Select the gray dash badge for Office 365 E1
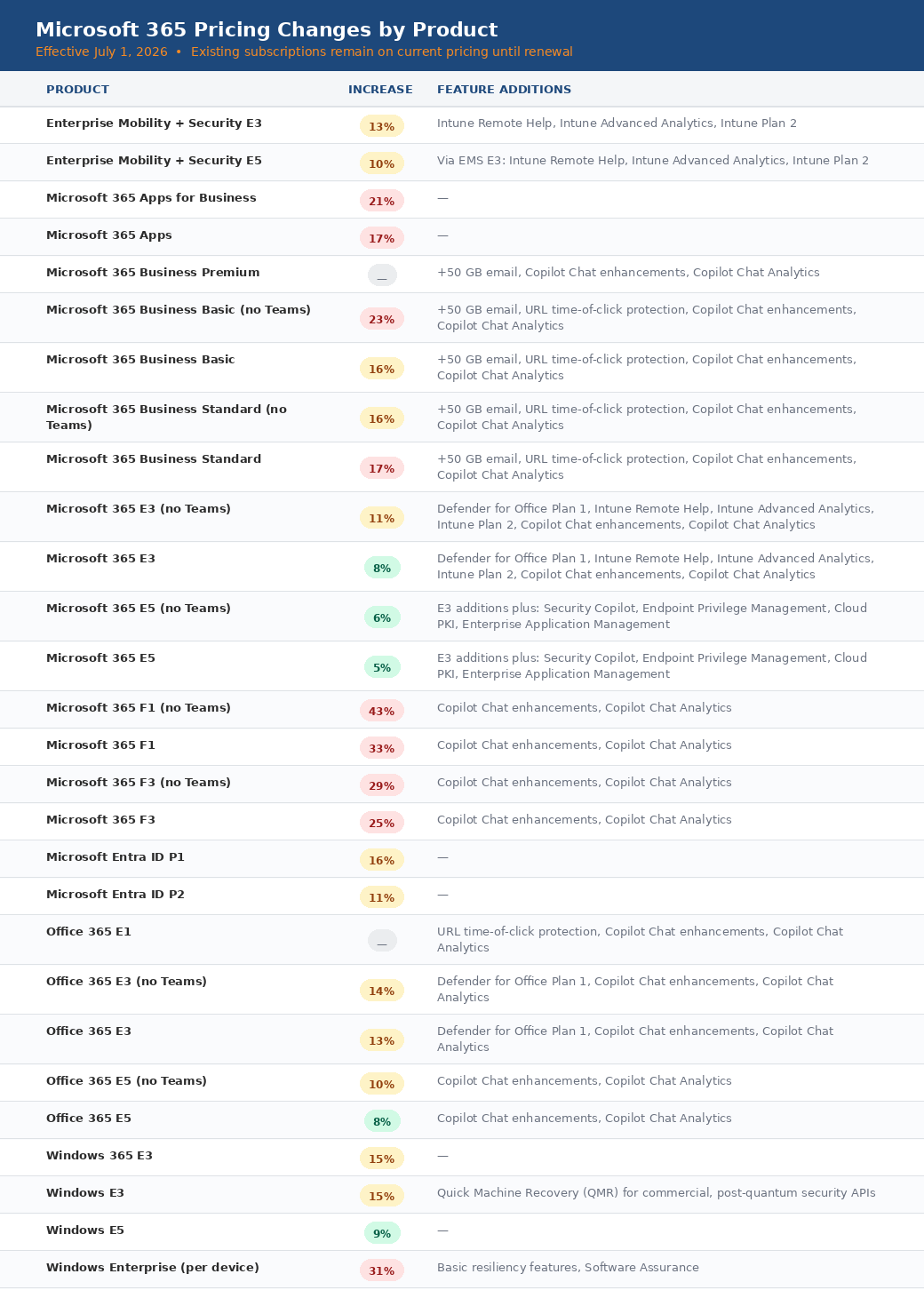The width and height of the screenshot is (924, 1290). (382, 941)
